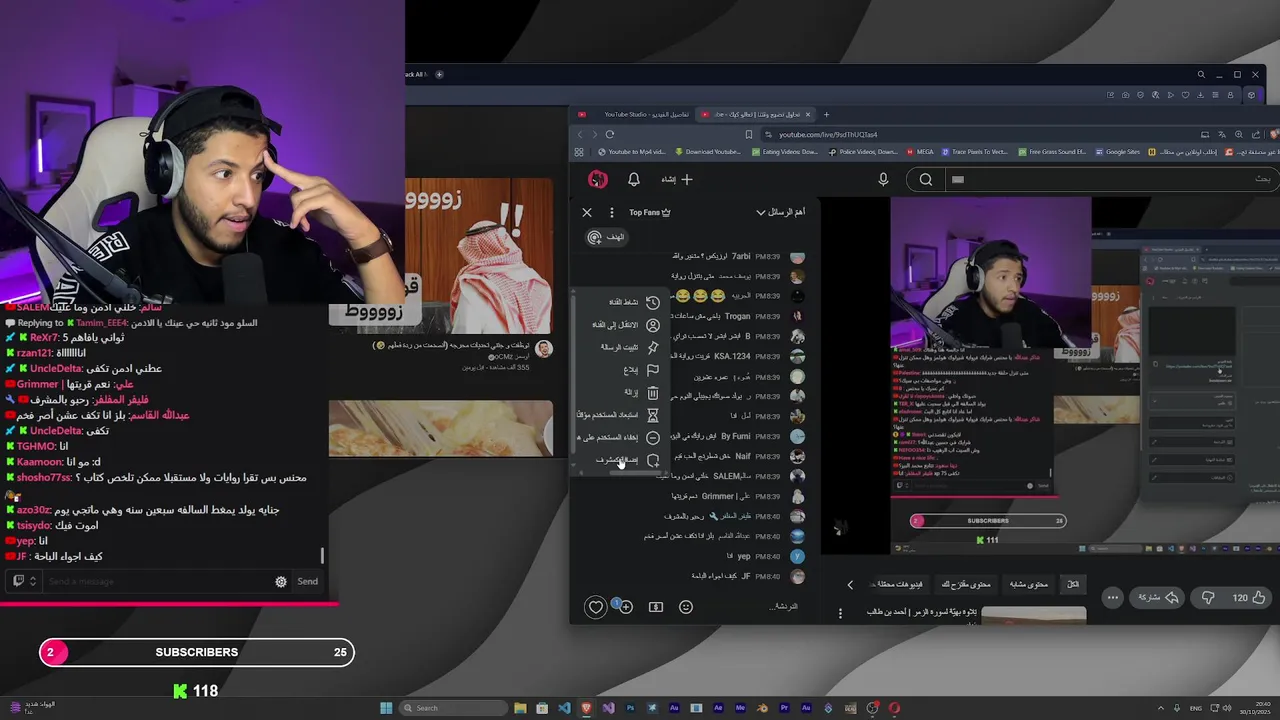The height and width of the screenshot is (720, 1280).
Task: Open File Explorer from the taskbar
Action: point(520,708)
